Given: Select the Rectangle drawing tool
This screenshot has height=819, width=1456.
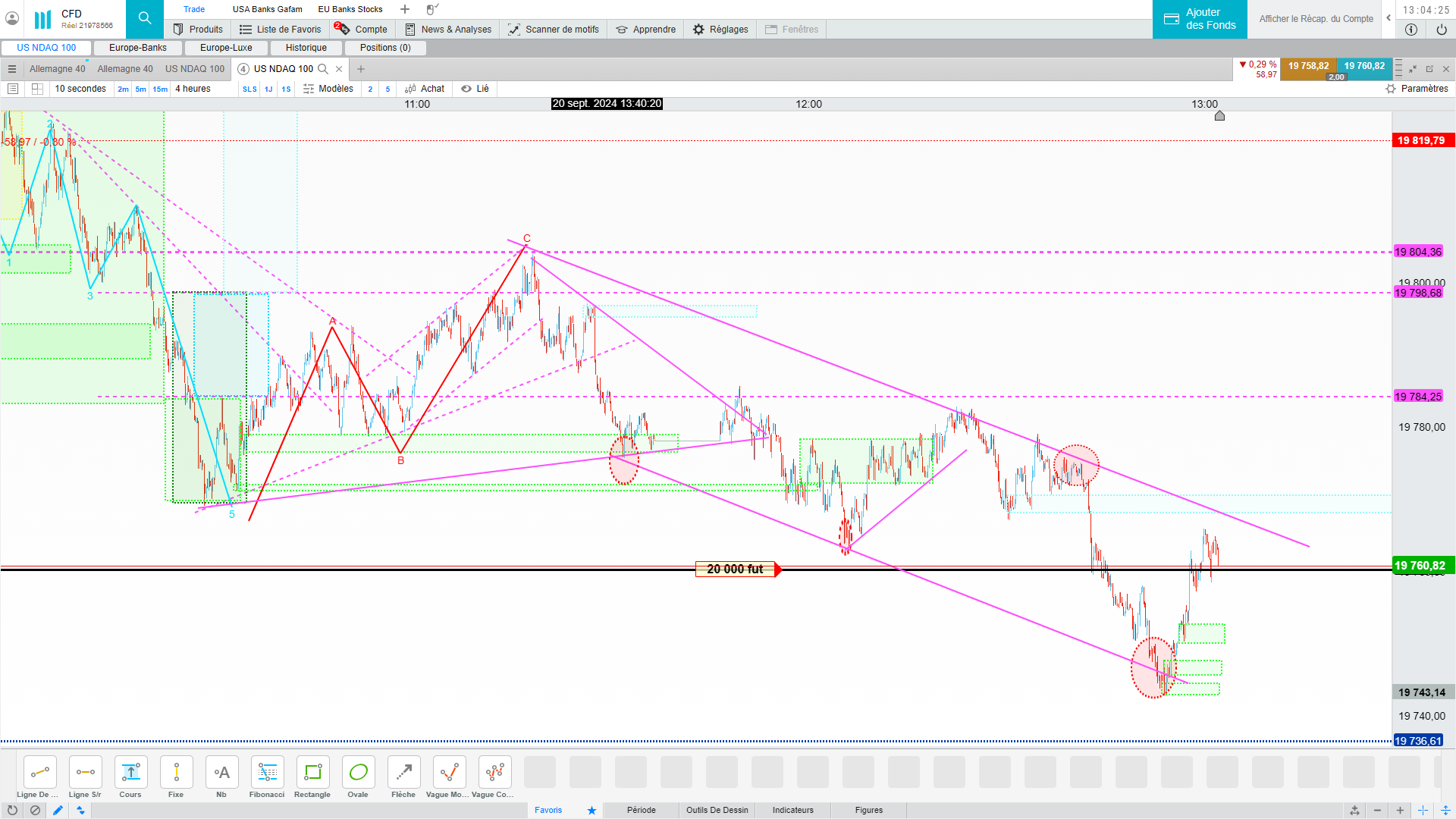Looking at the screenshot, I should click(x=312, y=773).
